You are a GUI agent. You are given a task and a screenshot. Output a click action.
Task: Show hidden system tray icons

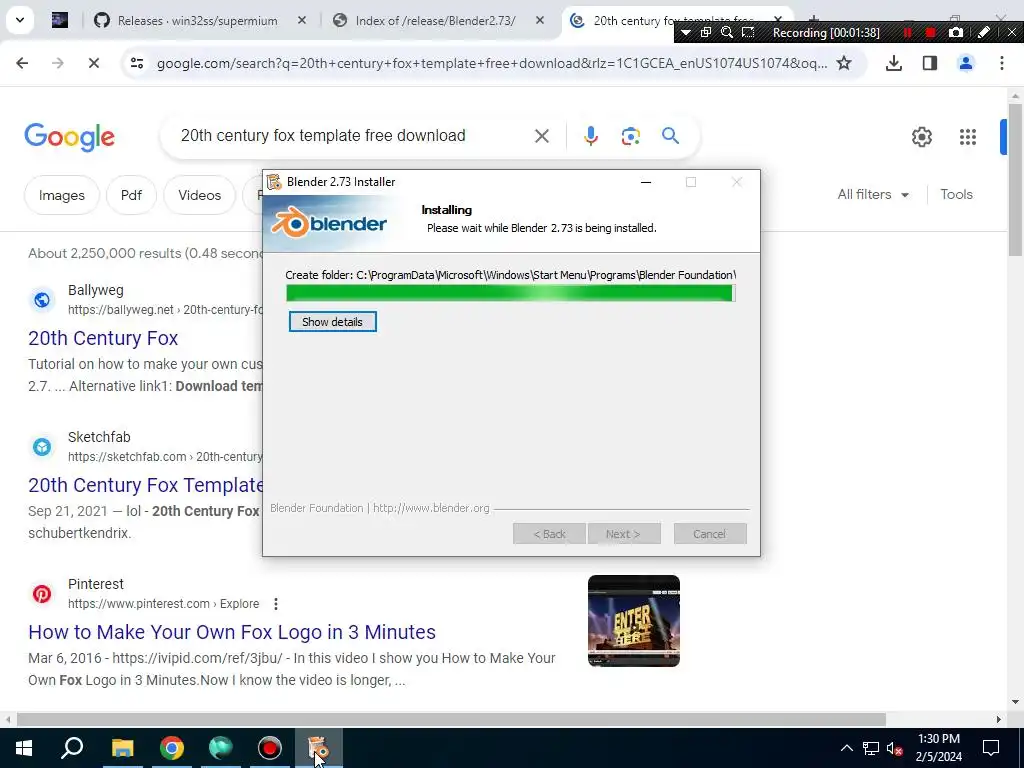[846, 748]
